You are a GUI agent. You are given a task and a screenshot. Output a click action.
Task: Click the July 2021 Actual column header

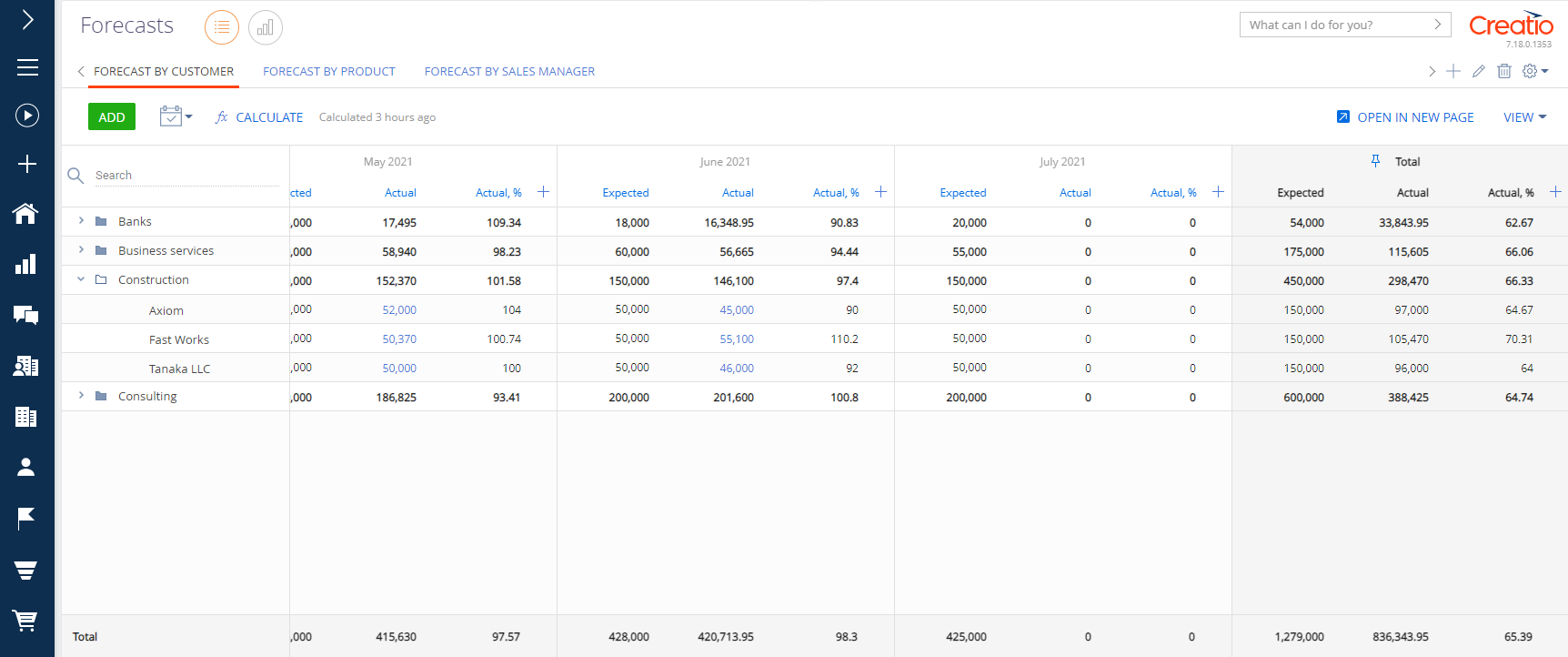1075,193
